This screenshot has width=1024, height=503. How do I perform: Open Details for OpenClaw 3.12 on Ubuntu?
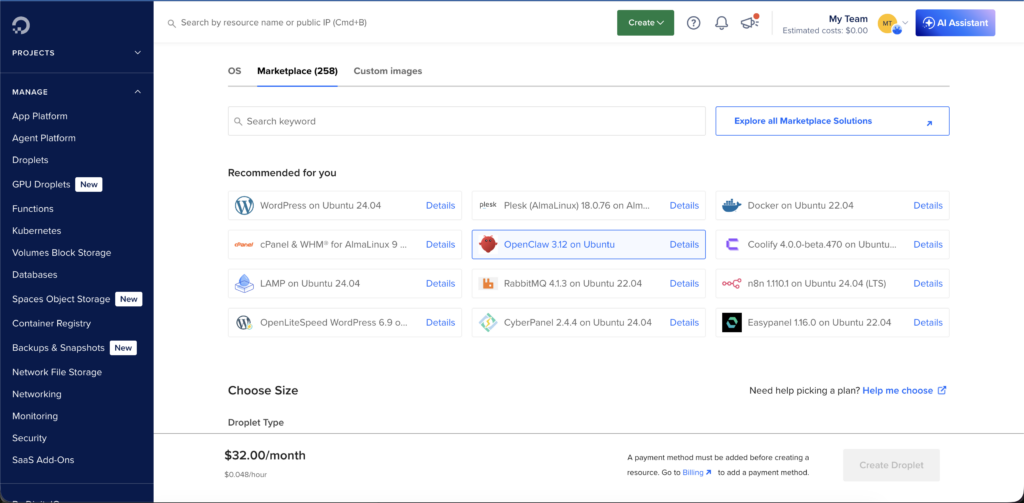click(x=684, y=244)
